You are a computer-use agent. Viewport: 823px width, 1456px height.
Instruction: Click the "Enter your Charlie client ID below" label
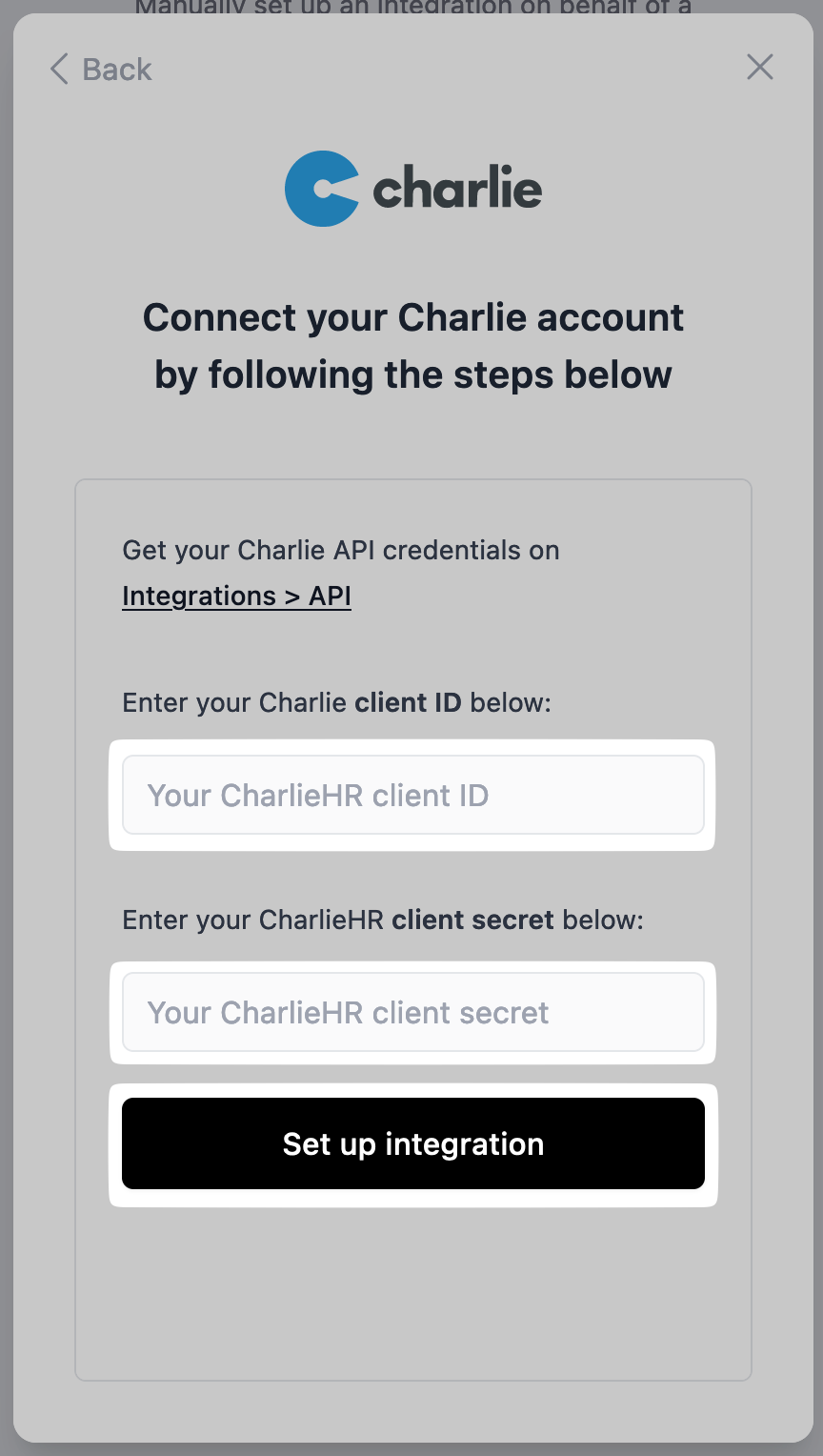tap(337, 703)
